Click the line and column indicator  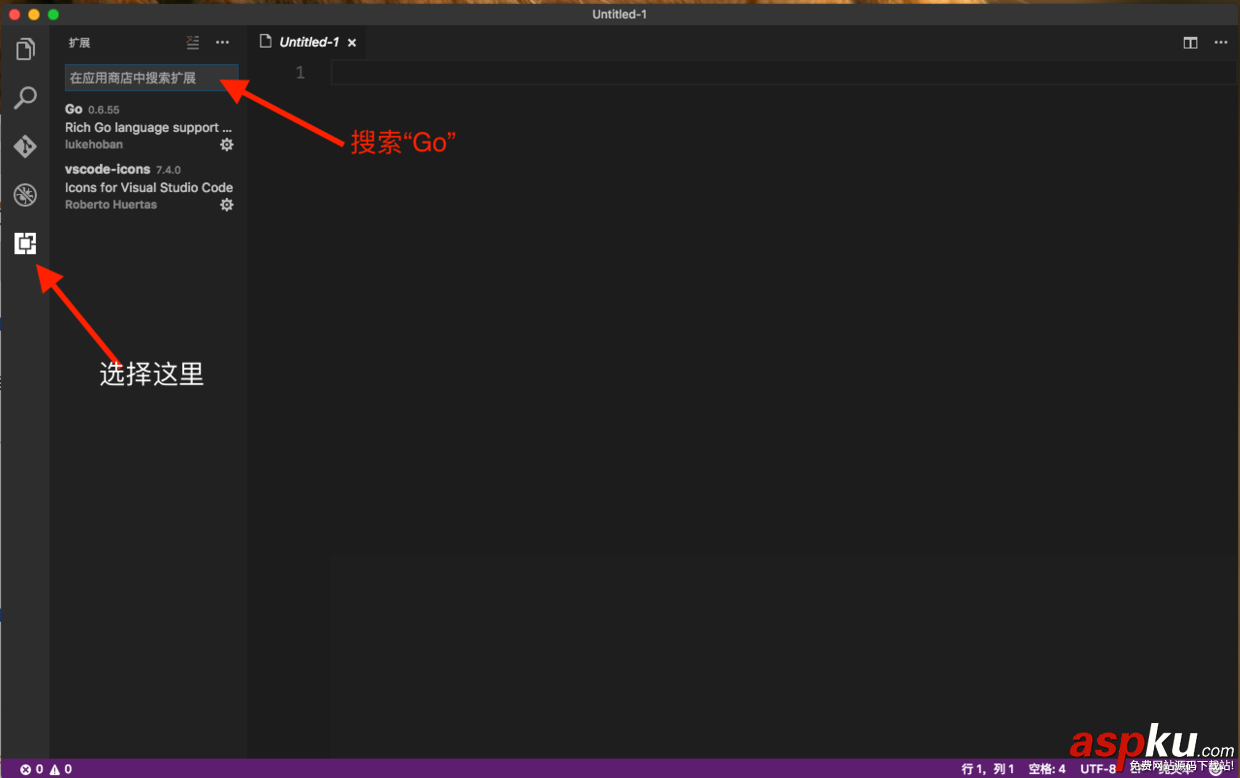coord(988,769)
